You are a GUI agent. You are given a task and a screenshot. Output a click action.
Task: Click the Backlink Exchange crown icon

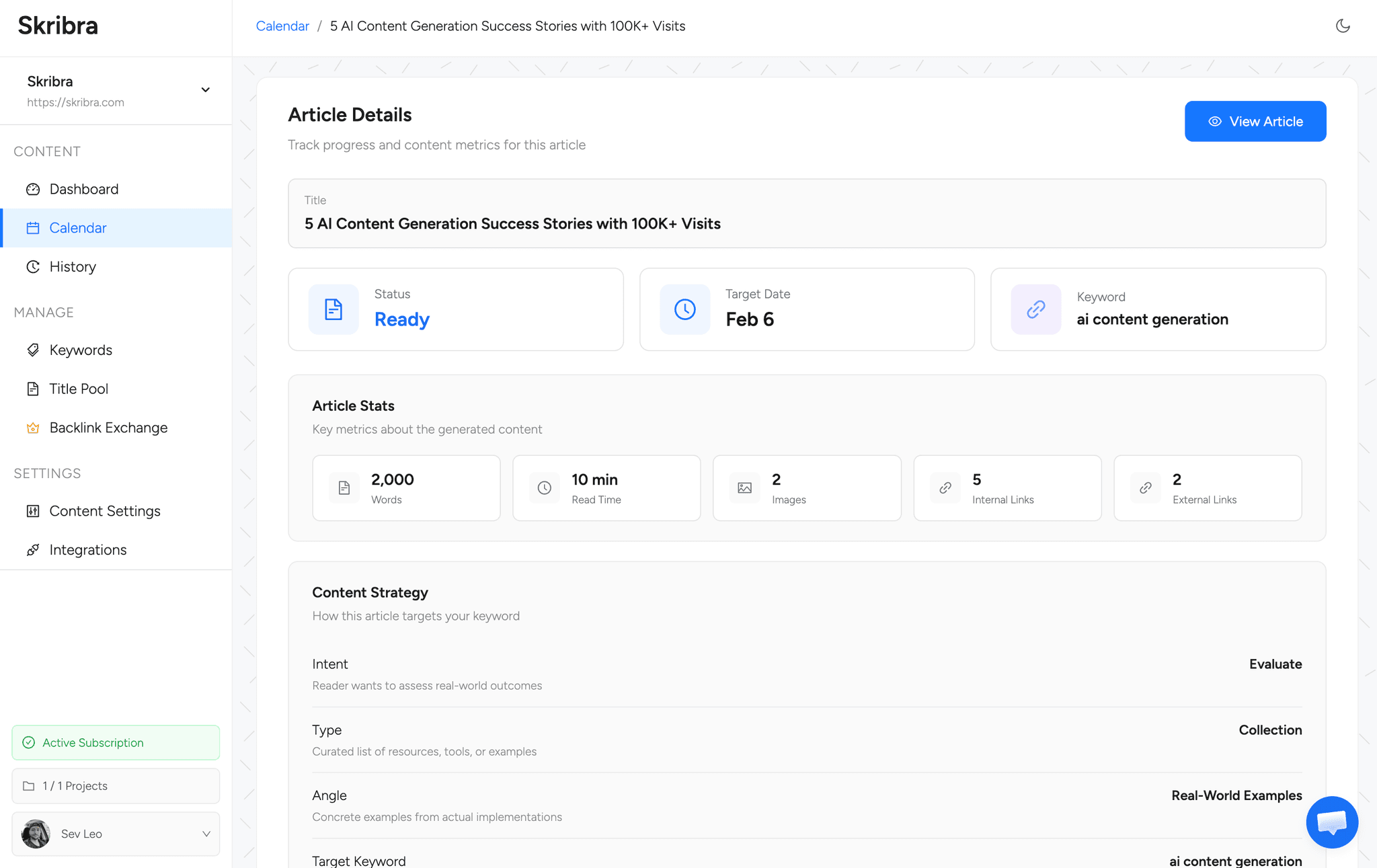[33, 428]
